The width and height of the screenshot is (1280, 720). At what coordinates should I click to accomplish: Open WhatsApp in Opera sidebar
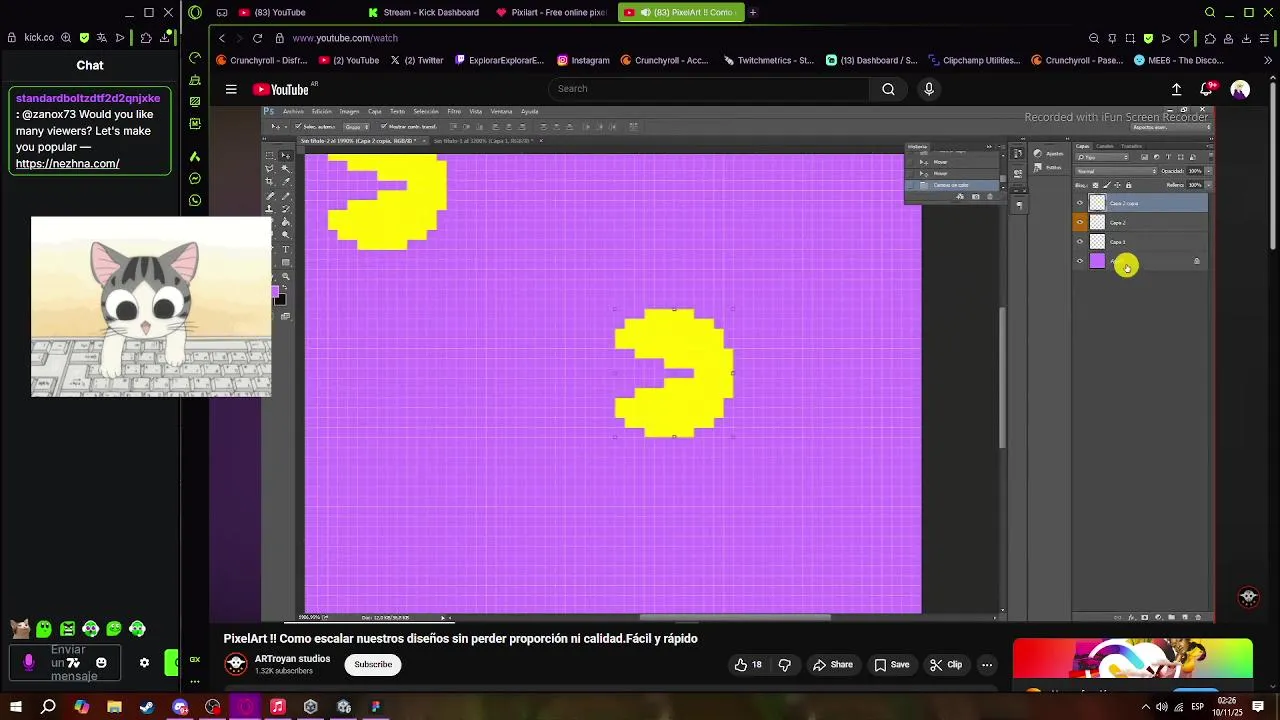coord(195,200)
